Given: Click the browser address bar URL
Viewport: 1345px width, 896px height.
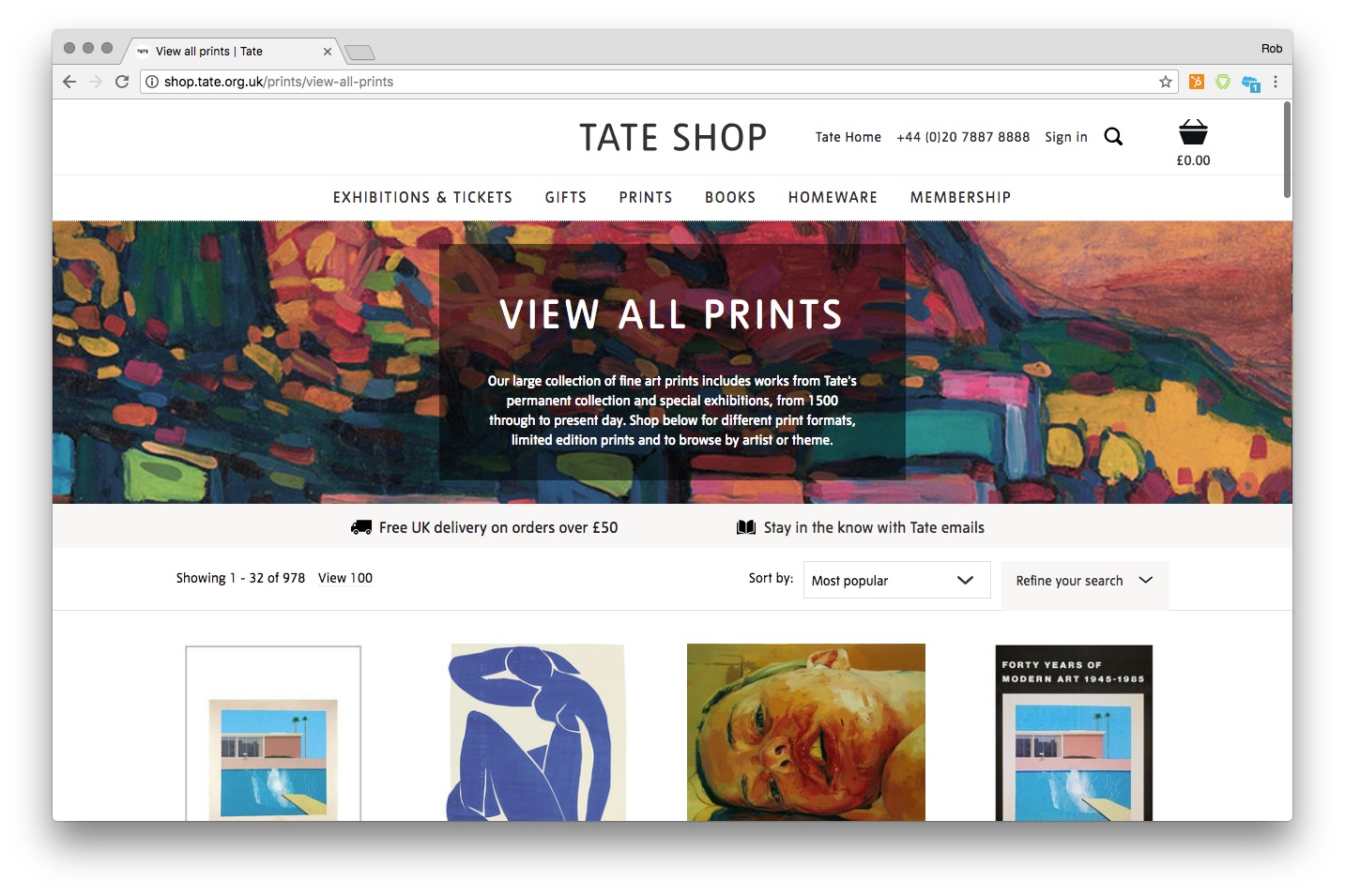Looking at the screenshot, I should [279, 82].
